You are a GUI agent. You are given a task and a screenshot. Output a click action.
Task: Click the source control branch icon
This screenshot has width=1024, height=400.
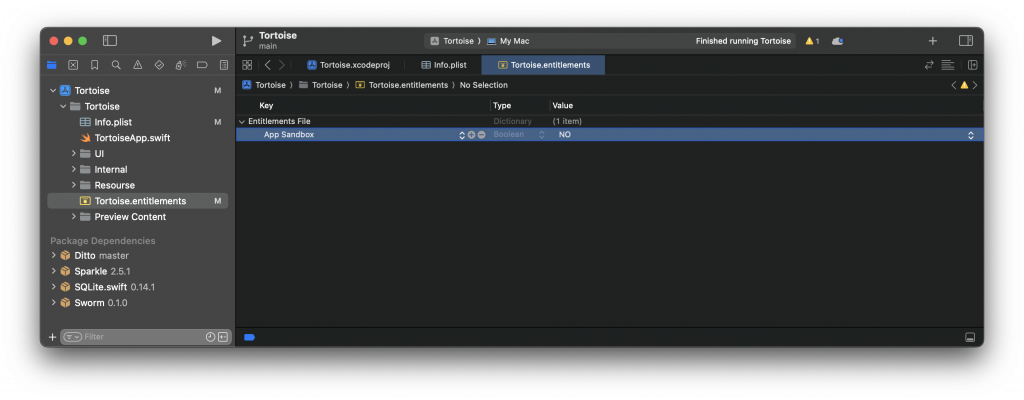[248, 41]
